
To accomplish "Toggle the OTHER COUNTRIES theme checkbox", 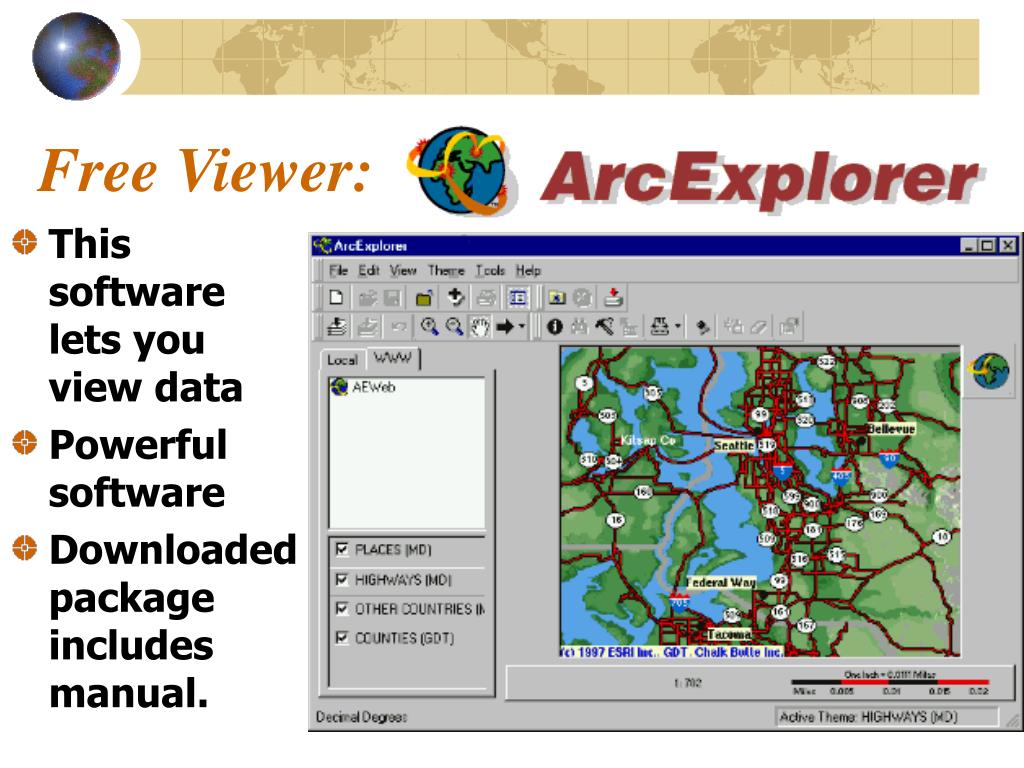I will pyautogui.click(x=342, y=609).
